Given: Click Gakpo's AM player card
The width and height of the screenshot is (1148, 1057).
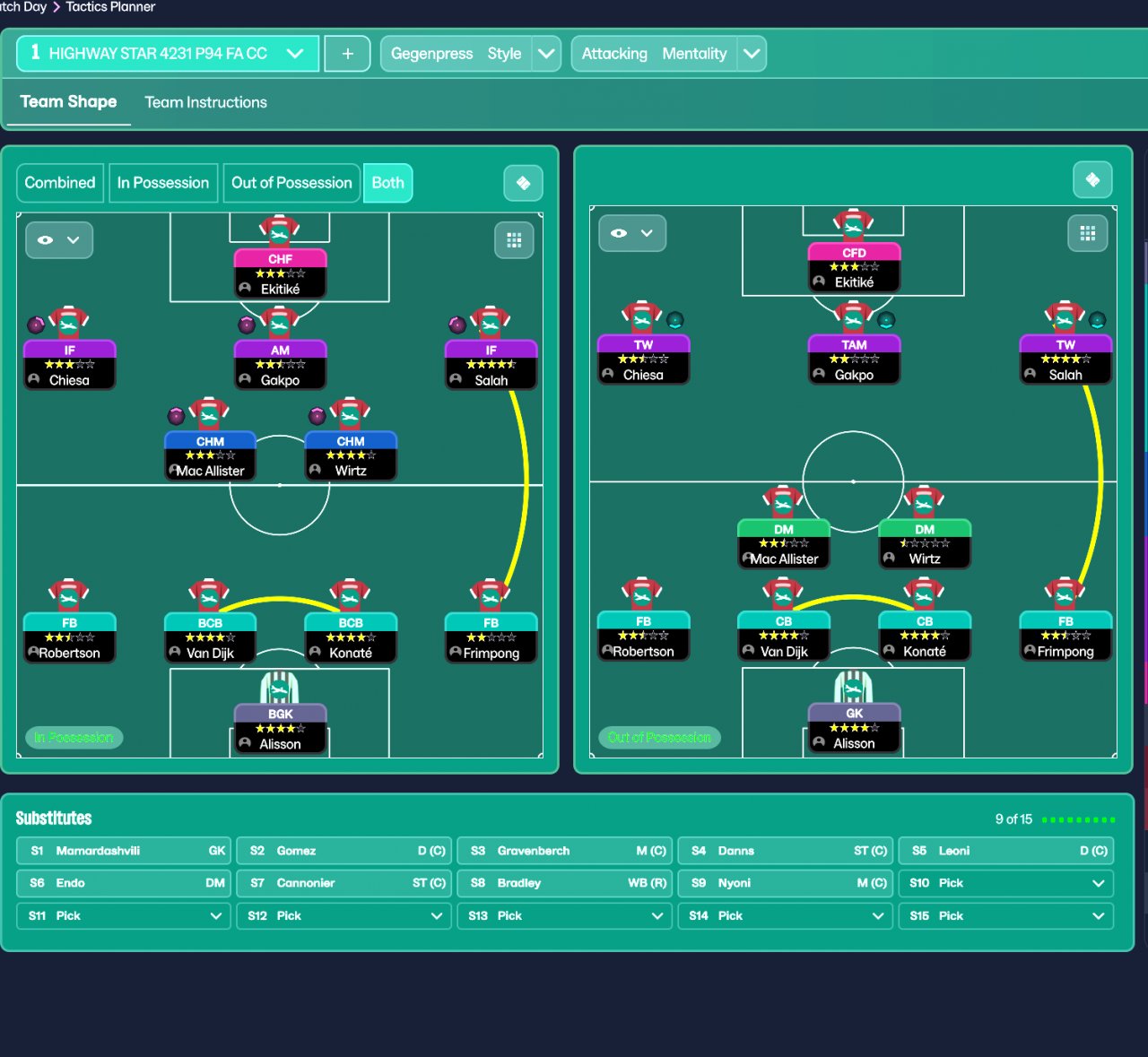Looking at the screenshot, I should [x=280, y=365].
